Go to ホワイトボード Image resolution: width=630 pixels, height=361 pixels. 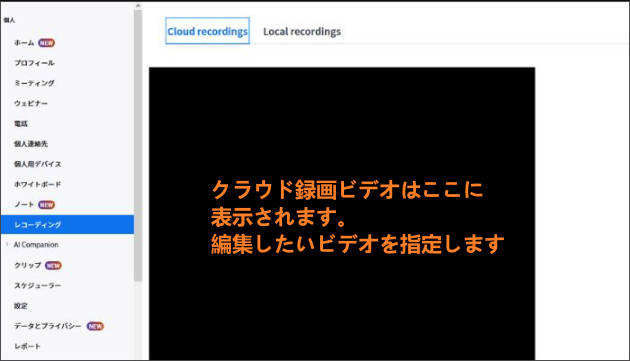click(38, 184)
